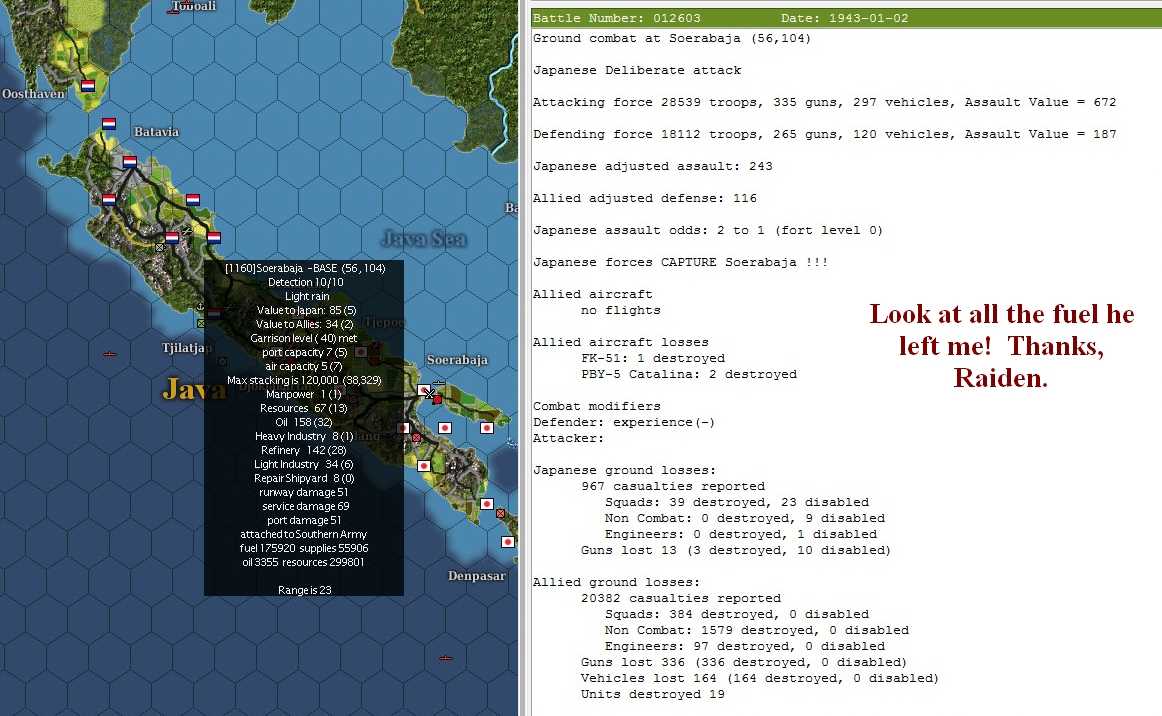This screenshot has height=716, width=1162.
Task: Click '967 casualties reported' line
Action: pyautogui.click(x=673, y=486)
